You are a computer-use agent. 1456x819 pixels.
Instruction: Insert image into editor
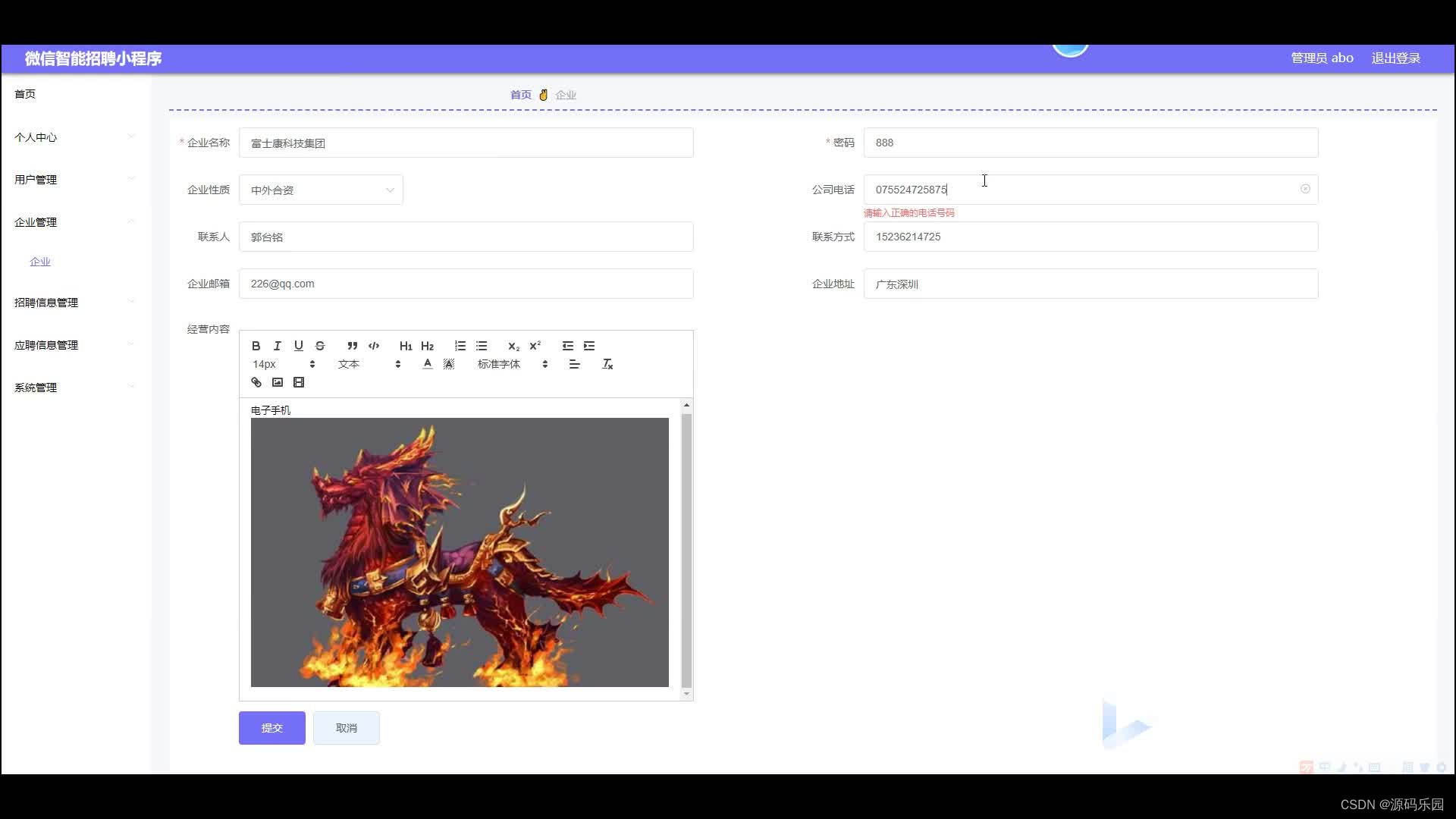pos(278,382)
